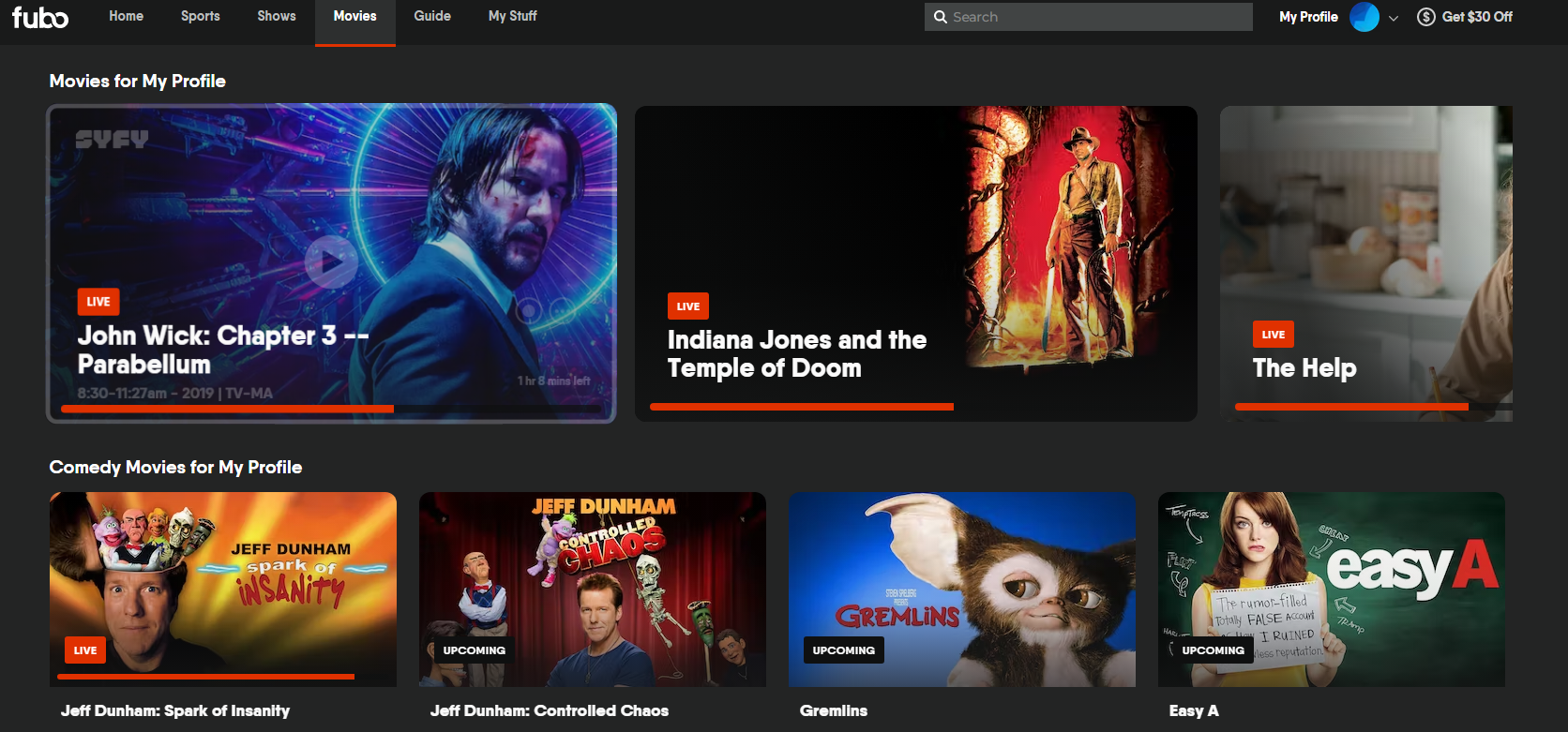1568x732 pixels.
Task: Click the 'Jeff Dunham: Spark of Insanity' title
Action: point(175,710)
